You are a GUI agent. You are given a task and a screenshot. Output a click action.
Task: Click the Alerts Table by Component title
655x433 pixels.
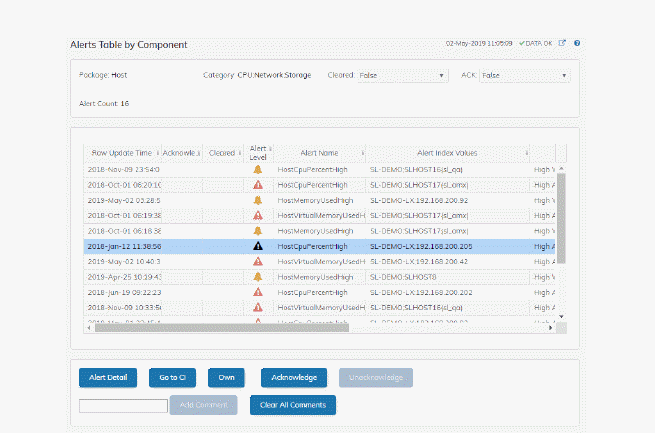[129, 45]
